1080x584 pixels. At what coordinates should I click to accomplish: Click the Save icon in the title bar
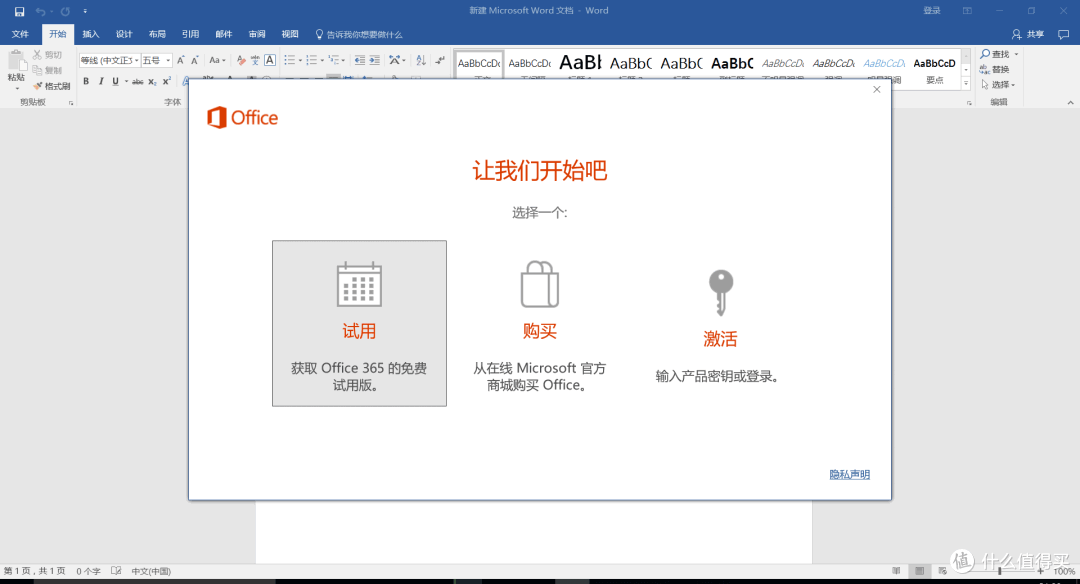[19, 11]
